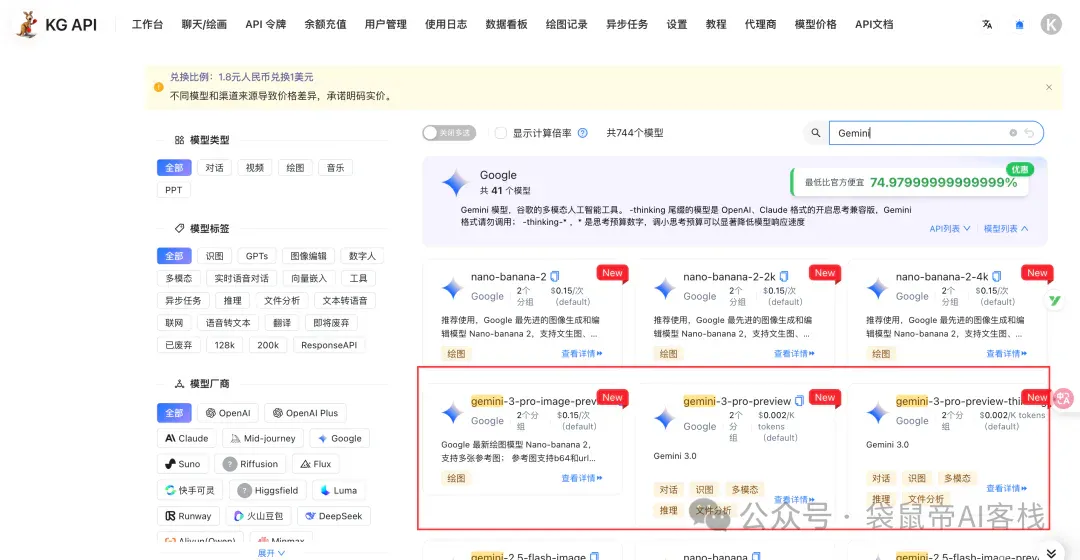Open the language translation icon
Image resolution: width=1080 pixels, height=560 pixels.
[987, 25]
